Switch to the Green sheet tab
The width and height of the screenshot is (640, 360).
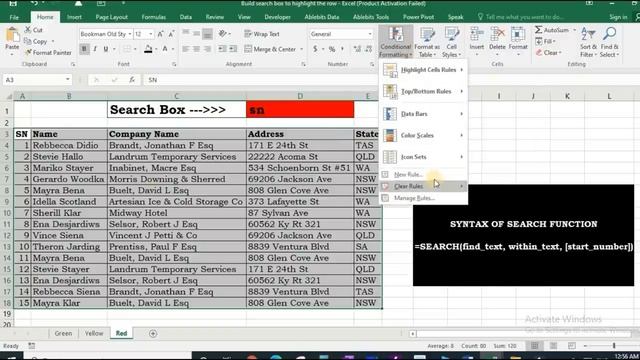pos(63,333)
